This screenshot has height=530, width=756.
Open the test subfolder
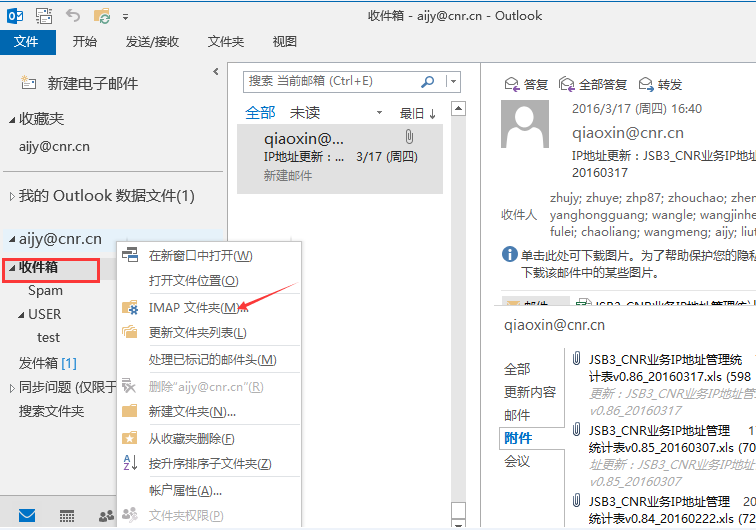click(x=49, y=338)
